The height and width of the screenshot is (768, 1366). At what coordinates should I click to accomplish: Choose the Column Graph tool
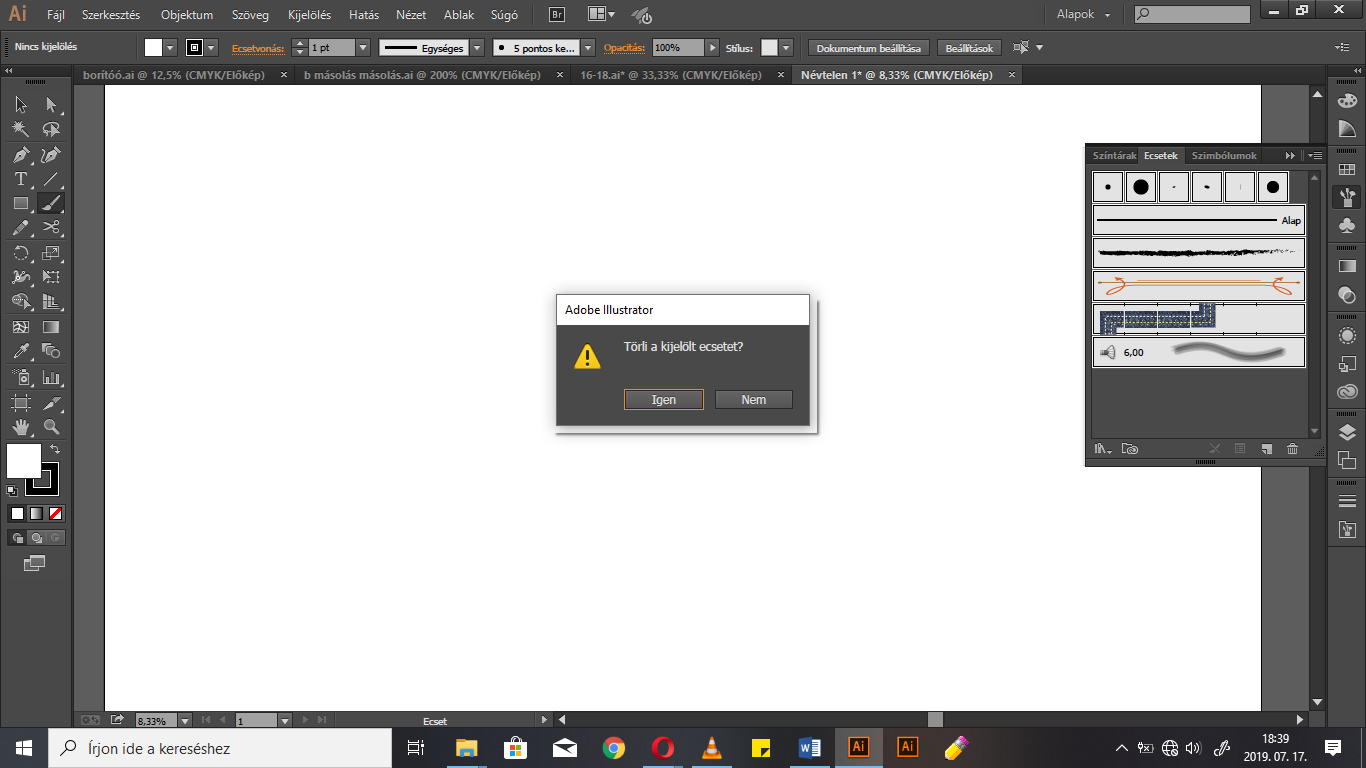[51, 377]
